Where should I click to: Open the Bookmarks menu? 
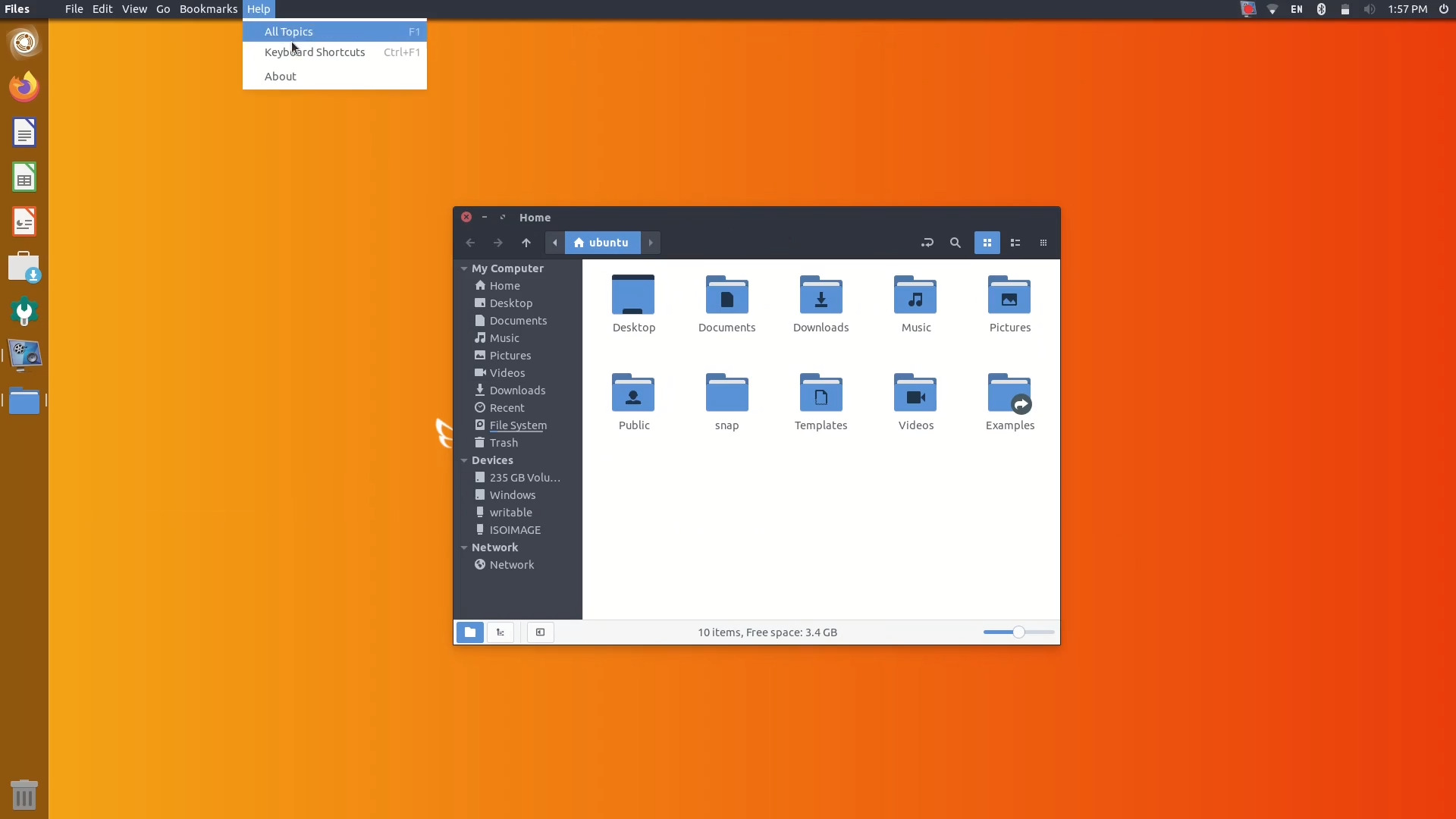point(208,9)
